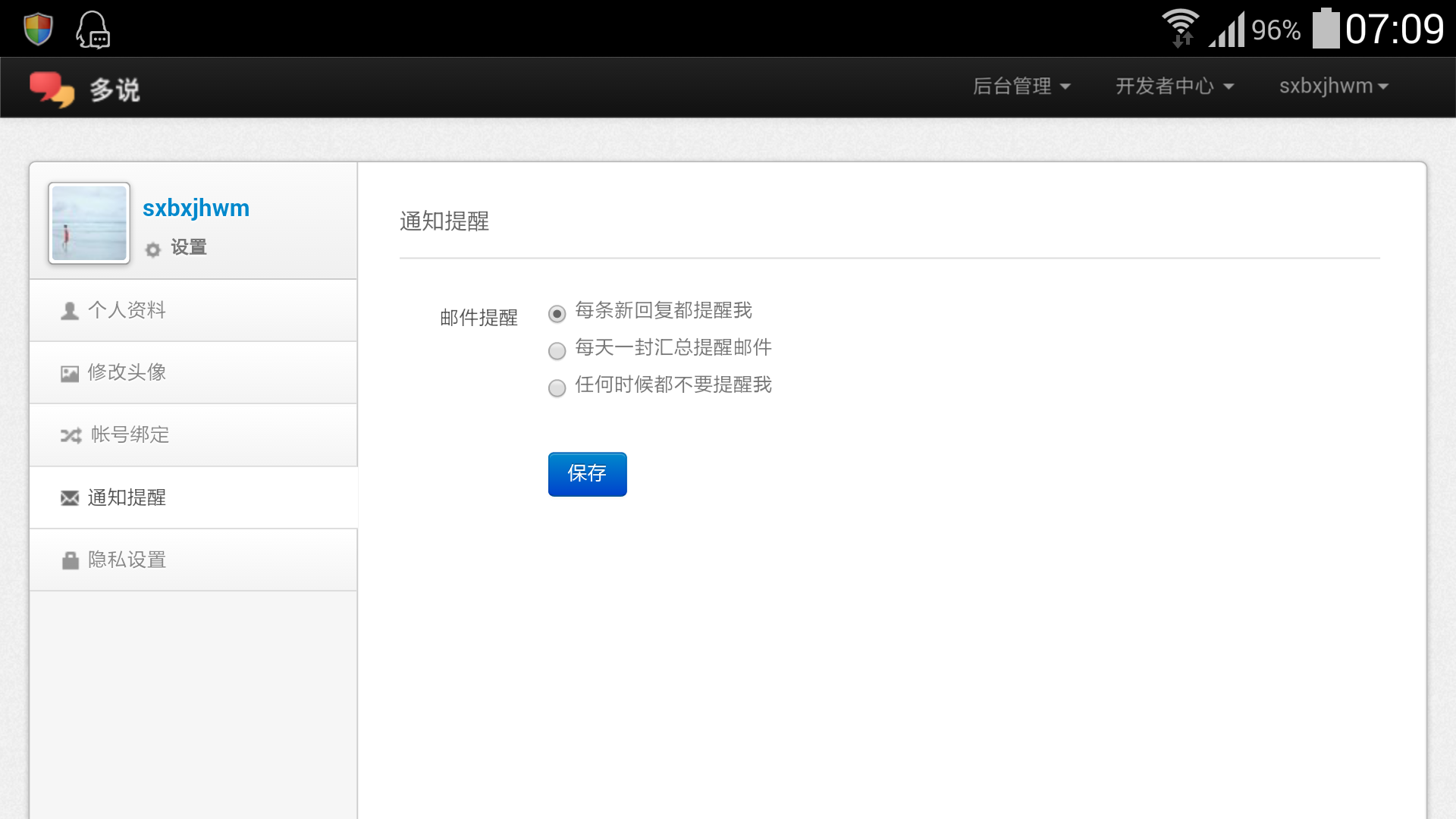The height and width of the screenshot is (819, 1456).
Task: Expand the 开发者中心 dropdown menu
Action: point(1174,86)
